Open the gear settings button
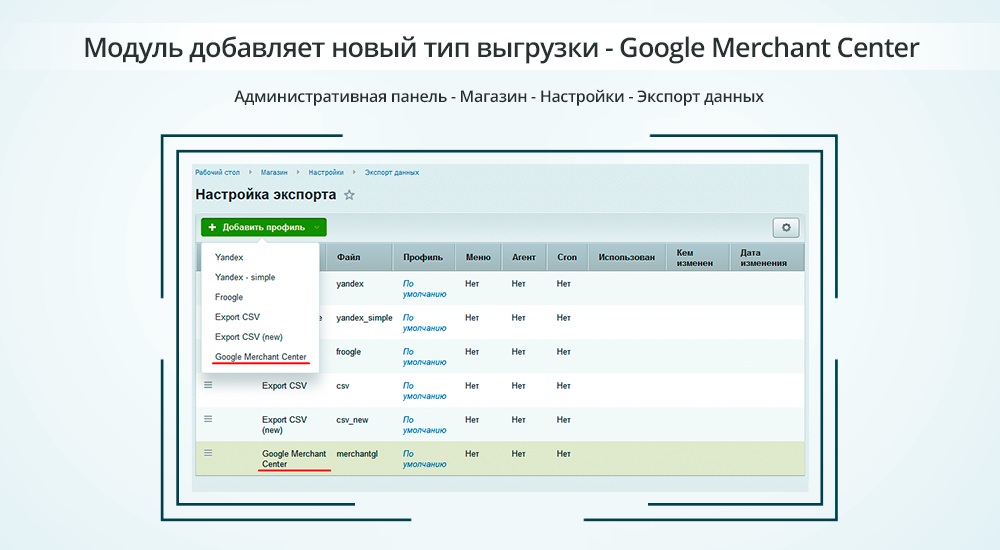1000x550 pixels. [x=786, y=228]
